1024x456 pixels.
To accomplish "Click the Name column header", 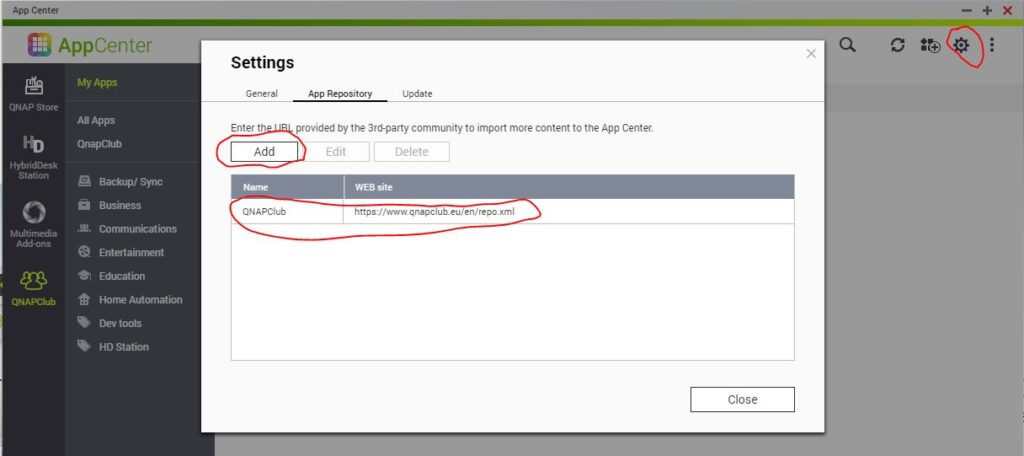I will [x=287, y=187].
